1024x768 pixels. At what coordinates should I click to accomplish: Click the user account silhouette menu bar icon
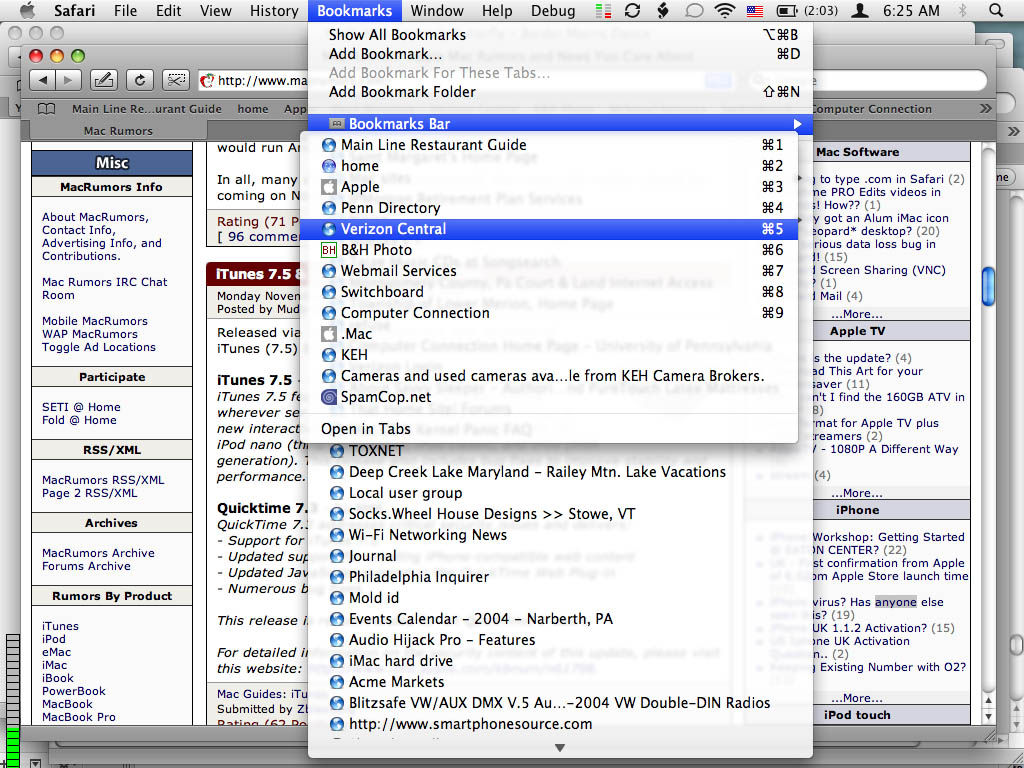(x=861, y=10)
